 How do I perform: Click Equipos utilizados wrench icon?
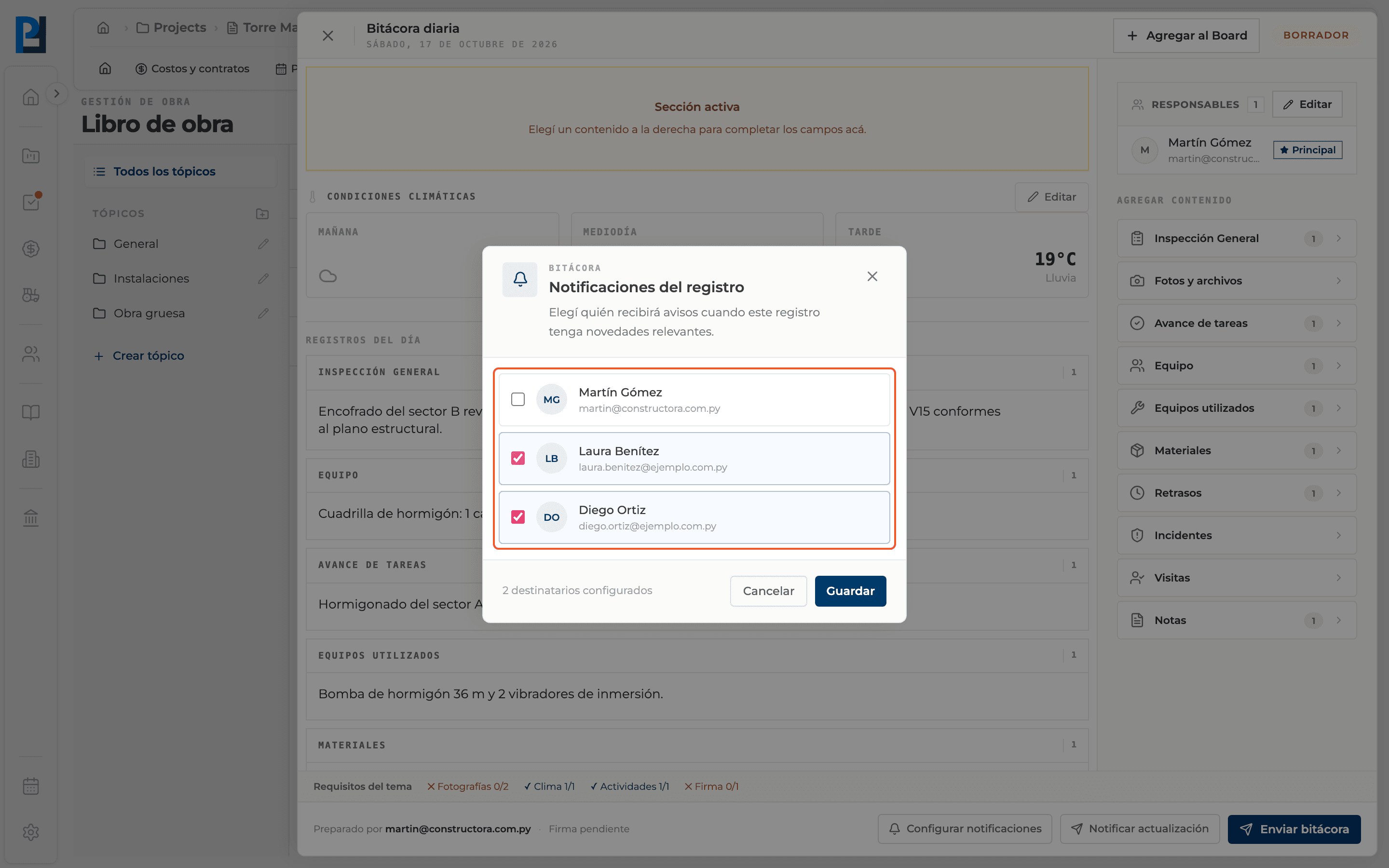pos(1137,408)
